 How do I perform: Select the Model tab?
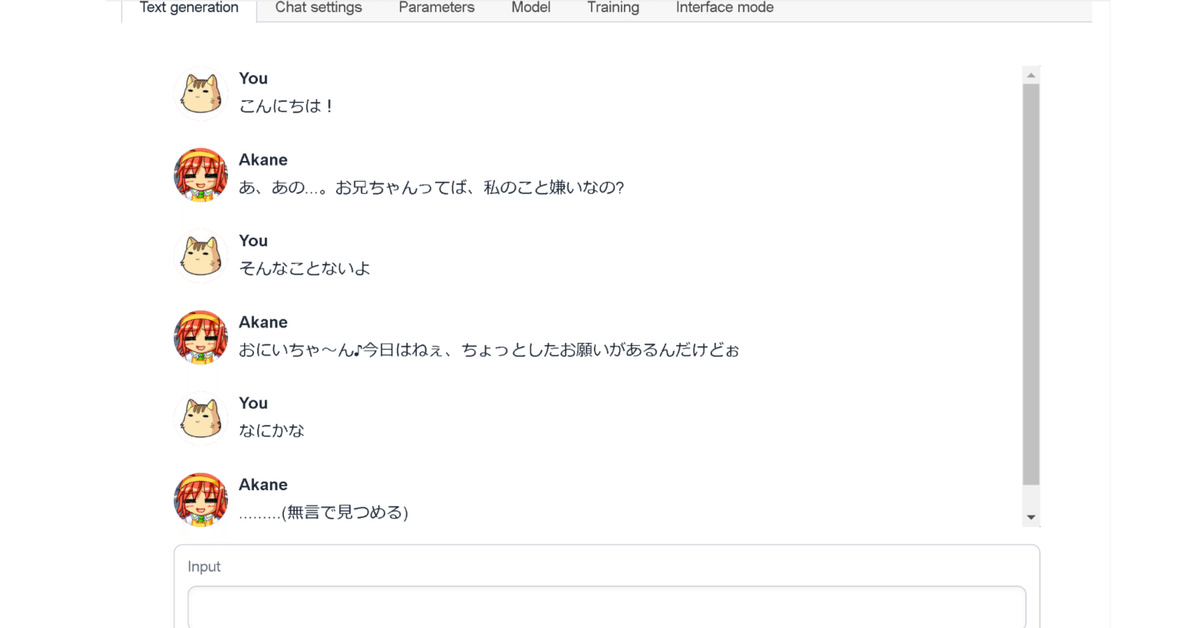click(x=531, y=9)
